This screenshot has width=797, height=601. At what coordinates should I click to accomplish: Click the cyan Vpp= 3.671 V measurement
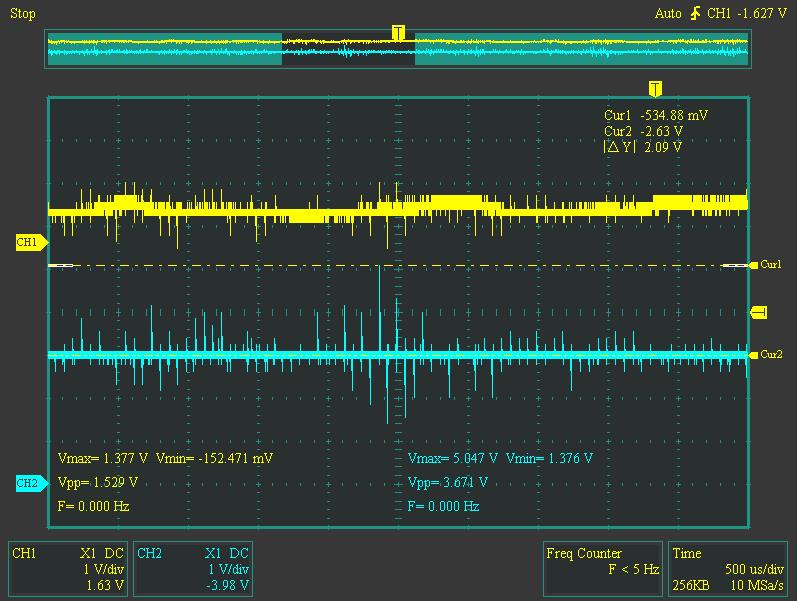point(448,483)
